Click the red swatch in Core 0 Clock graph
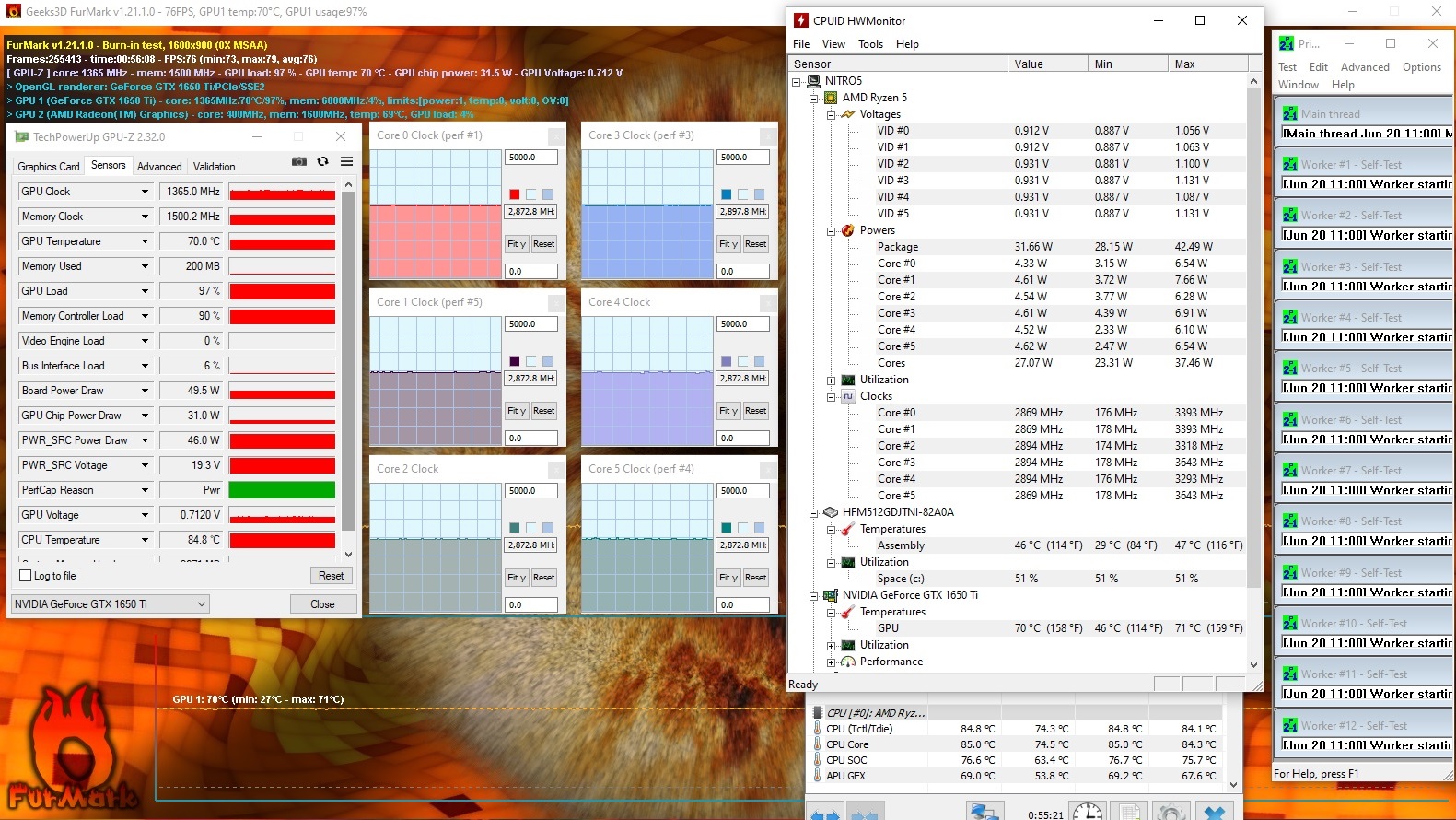This screenshot has height=820, width=1456. pyautogui.click(x=515, y=194)
